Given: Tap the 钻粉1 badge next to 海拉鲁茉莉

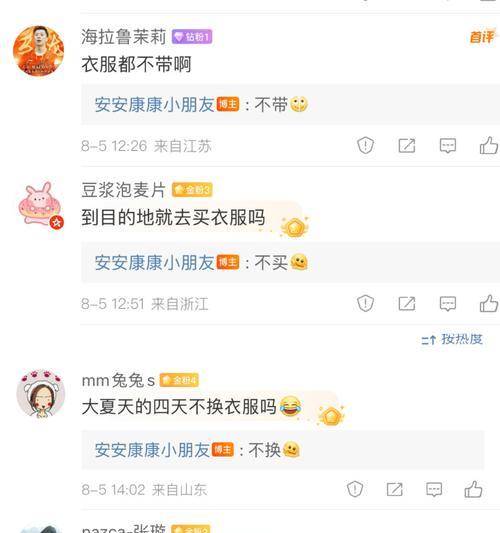Looking at the screenshot, I should [192, 37].
